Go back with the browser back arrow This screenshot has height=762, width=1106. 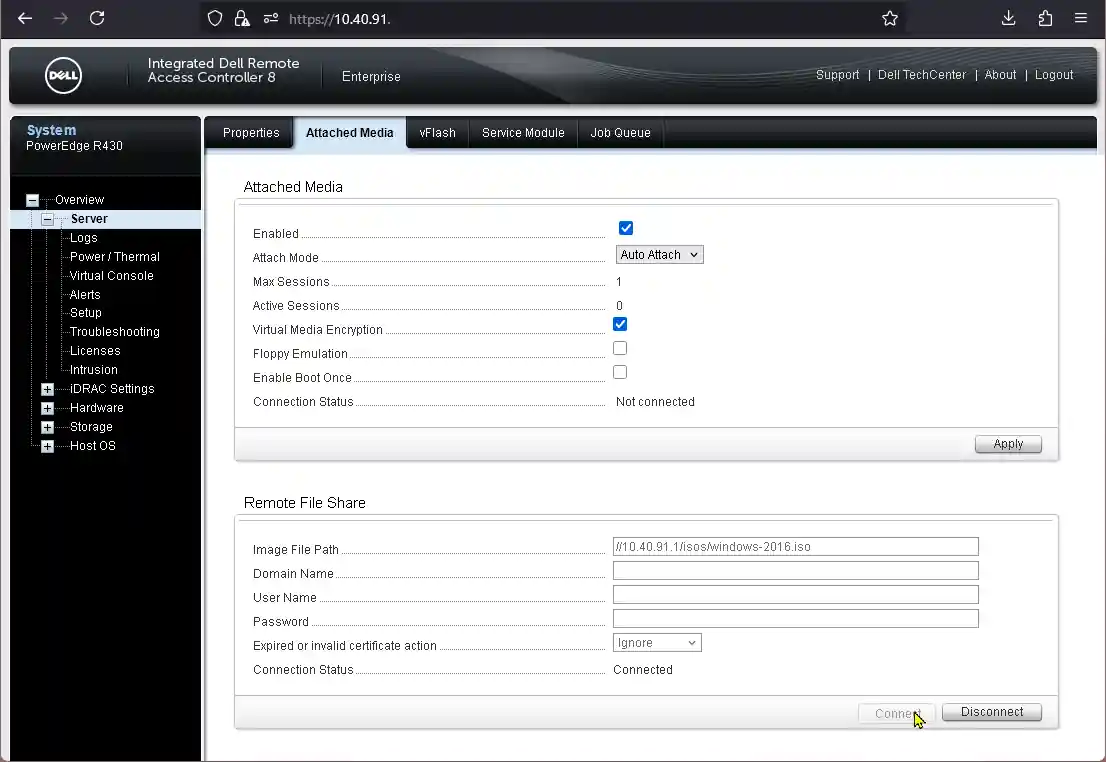[x=25, y=18]
